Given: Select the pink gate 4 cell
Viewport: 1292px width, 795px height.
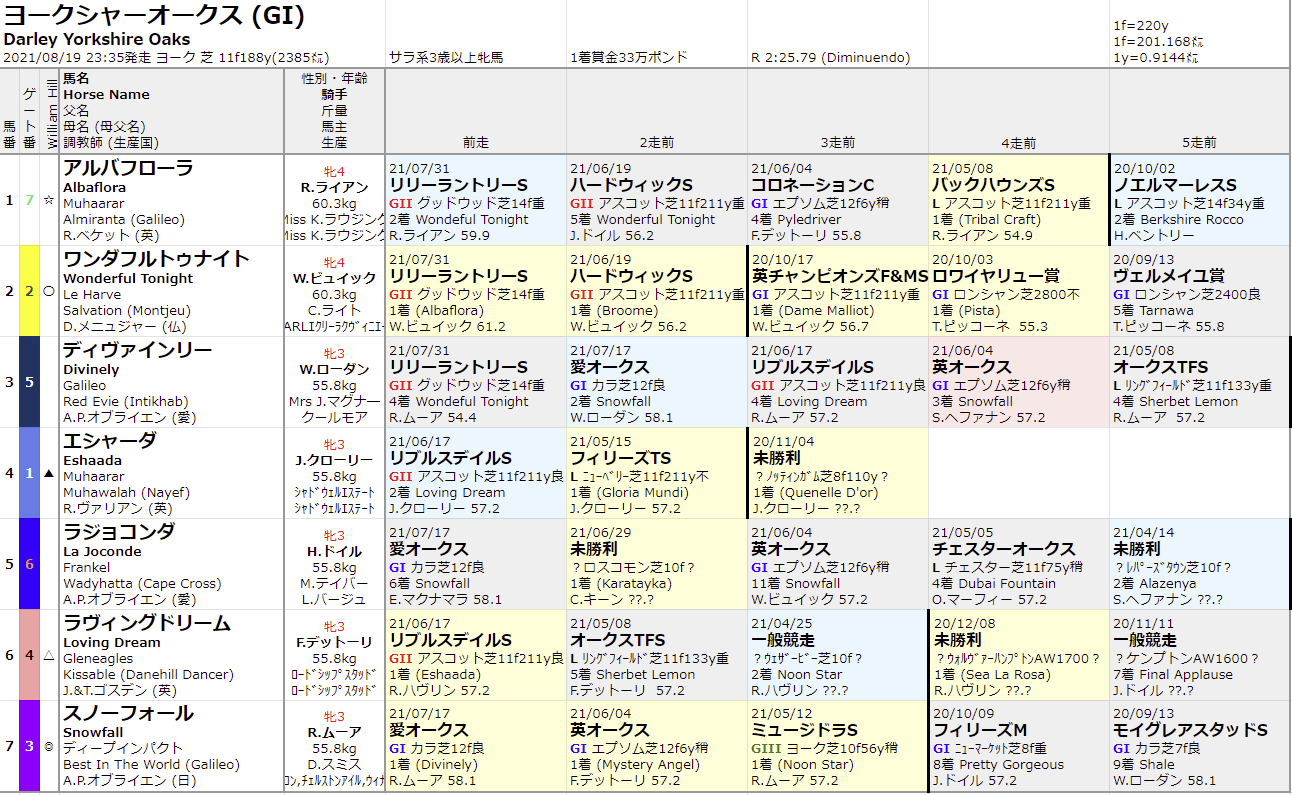Looking at the screenshot, I should [x=29, y=655].
